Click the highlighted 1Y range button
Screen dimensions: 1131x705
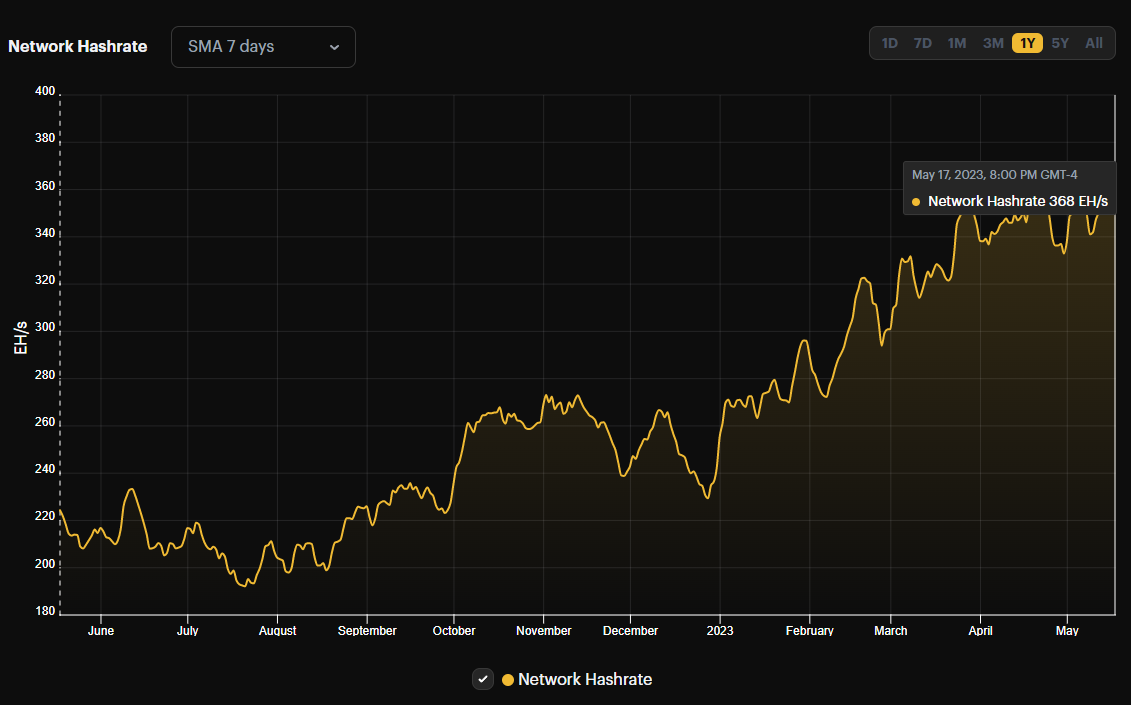coord(1027,43)
